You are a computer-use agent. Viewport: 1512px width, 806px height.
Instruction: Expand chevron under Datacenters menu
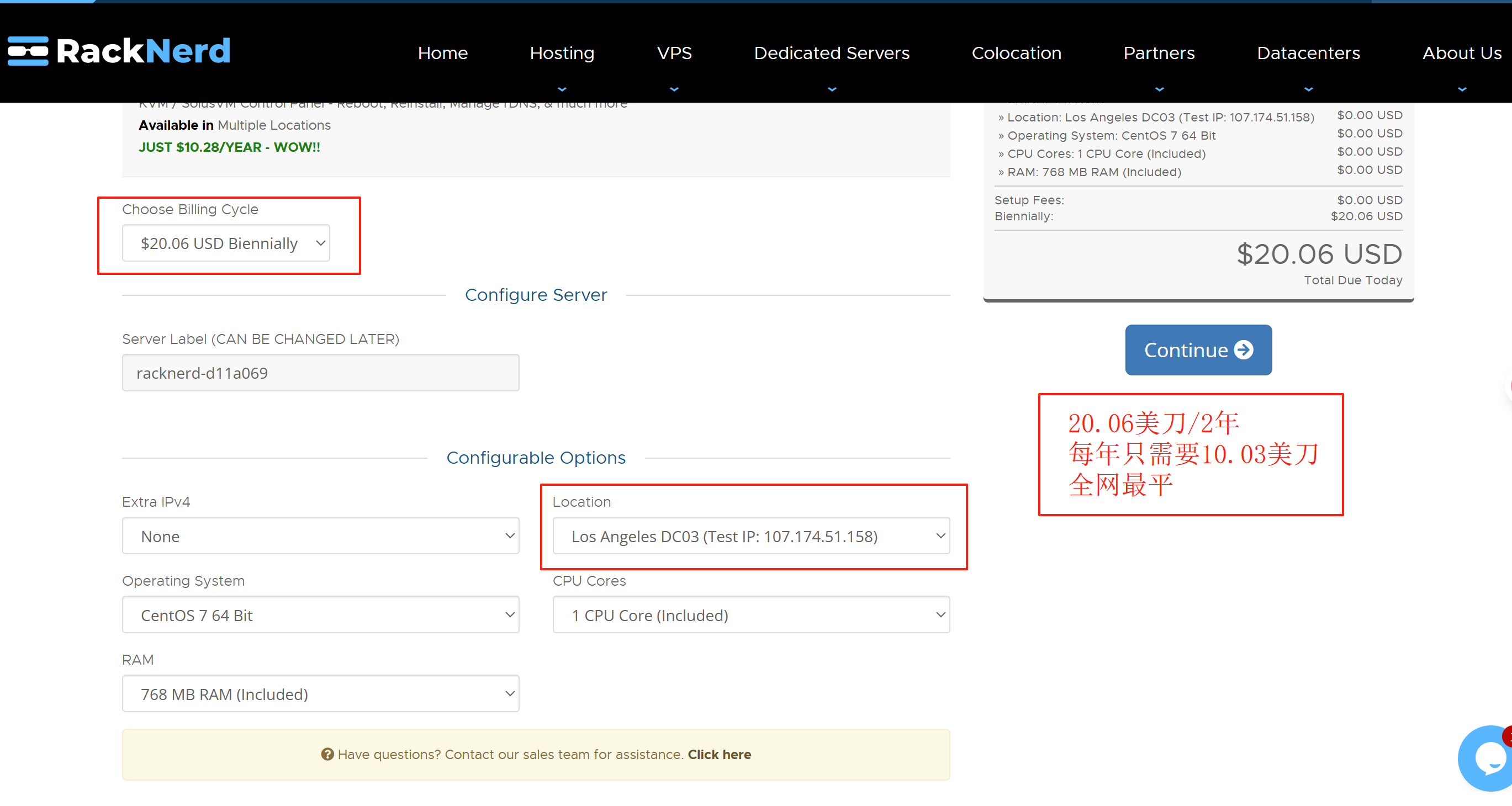point(1308,89)
